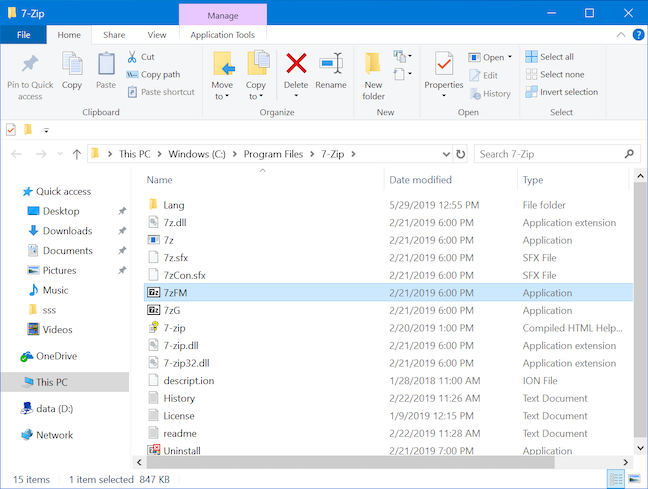
Task: Click Invert selection button
Action: pyautogui.click(x=562, y=92)
